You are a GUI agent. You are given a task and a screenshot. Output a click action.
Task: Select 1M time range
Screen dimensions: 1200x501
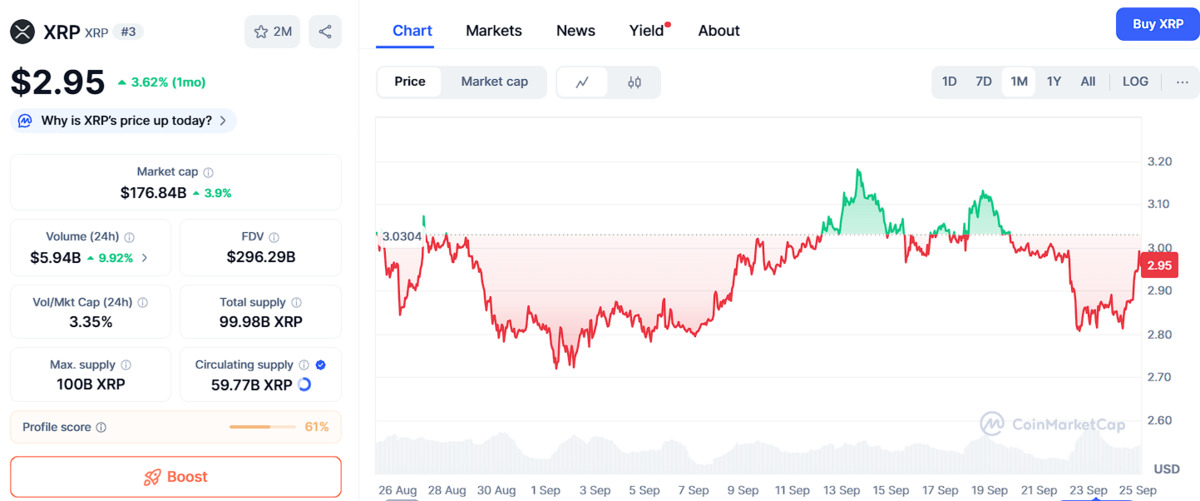(x=1018, y=82)
